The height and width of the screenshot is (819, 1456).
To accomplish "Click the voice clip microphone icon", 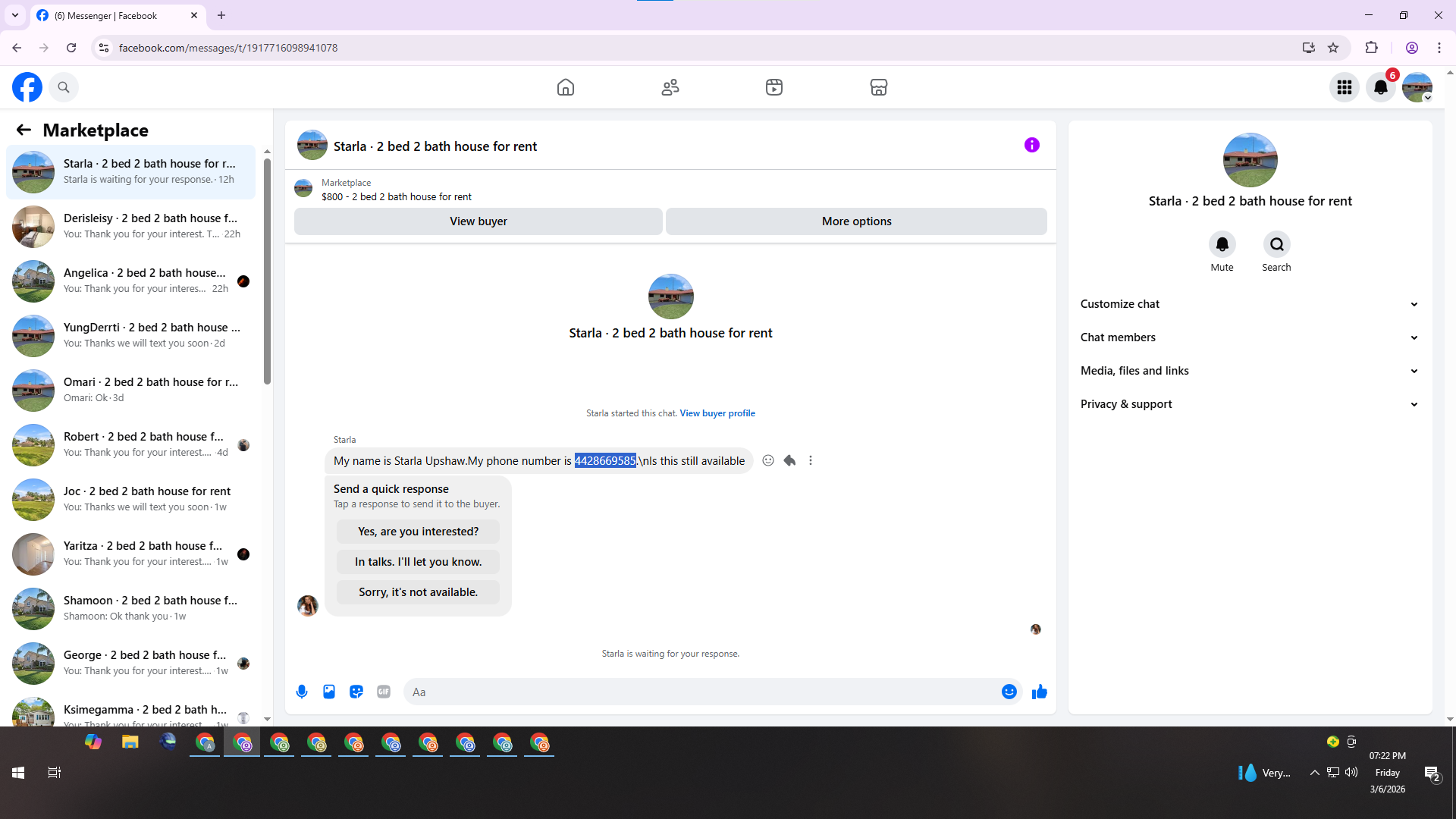I will click(x=302, y=692).
